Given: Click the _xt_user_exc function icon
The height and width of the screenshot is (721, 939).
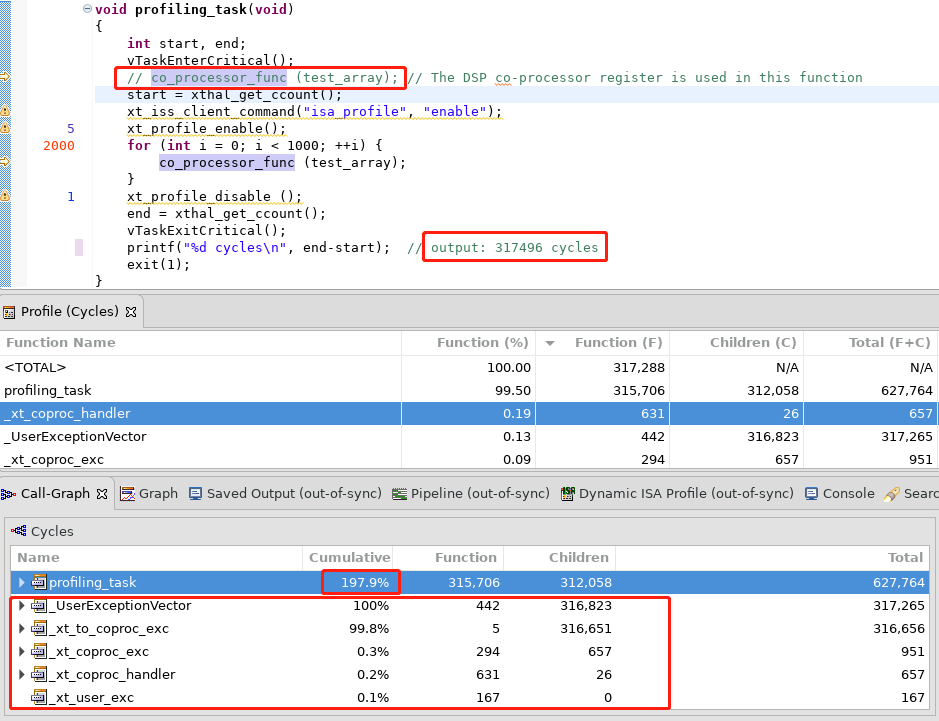Looking at the screenshot, I should coord(40,698).
